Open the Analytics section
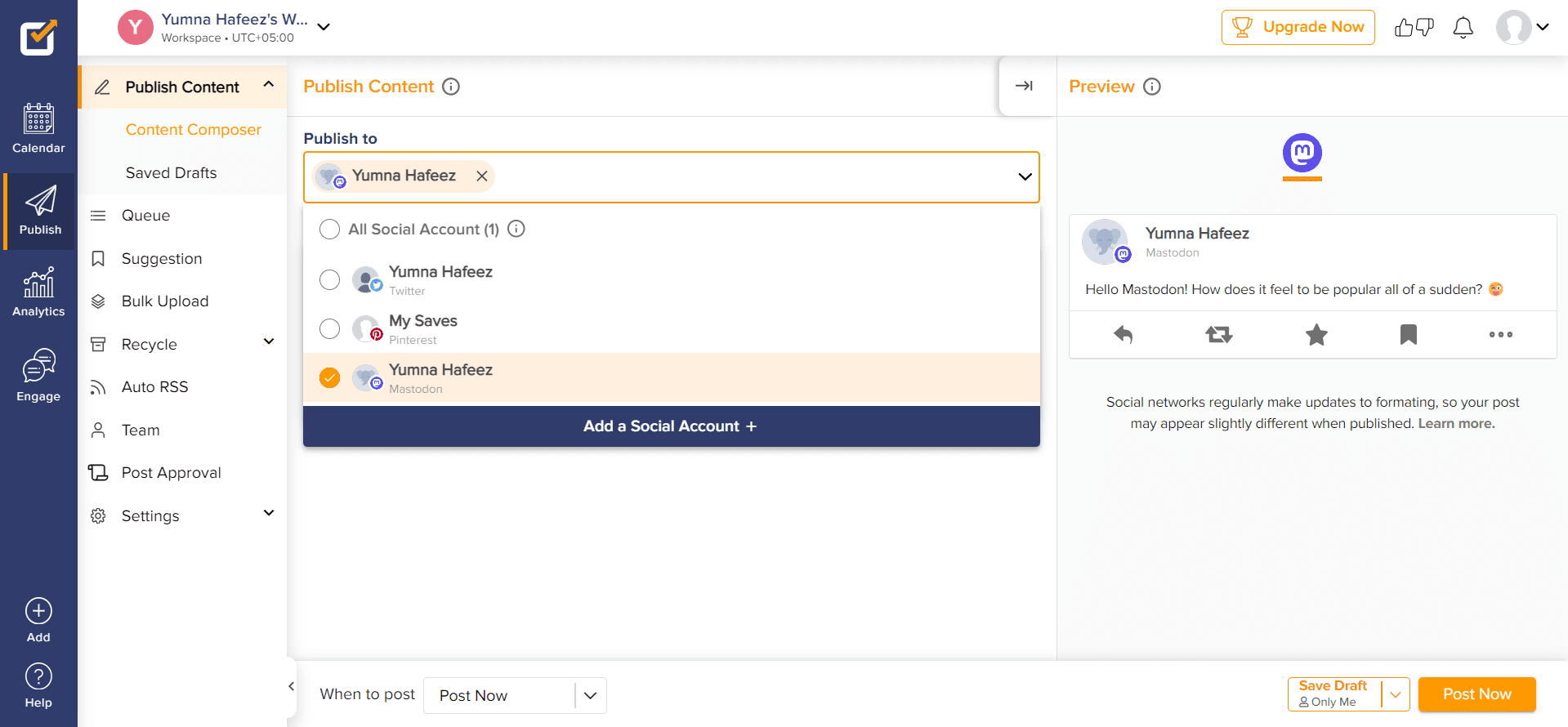 pos(38,292)
